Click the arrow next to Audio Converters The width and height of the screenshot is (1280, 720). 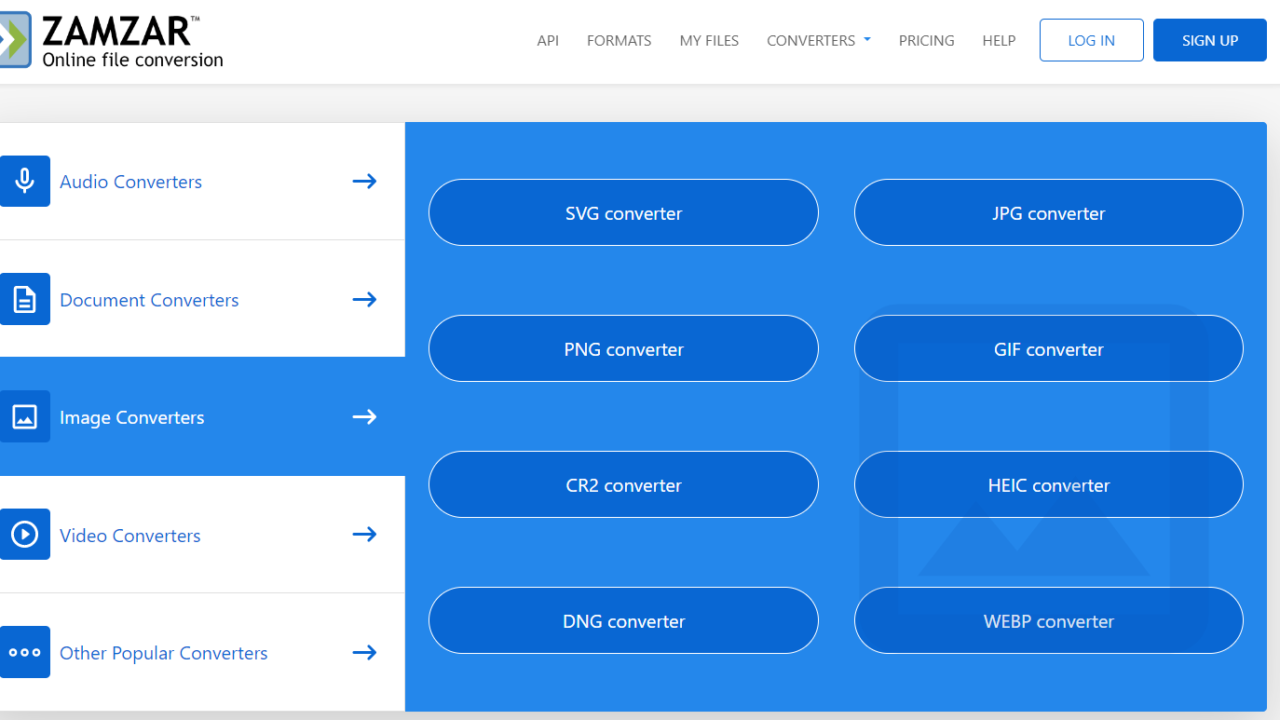(x=365, y=181)
